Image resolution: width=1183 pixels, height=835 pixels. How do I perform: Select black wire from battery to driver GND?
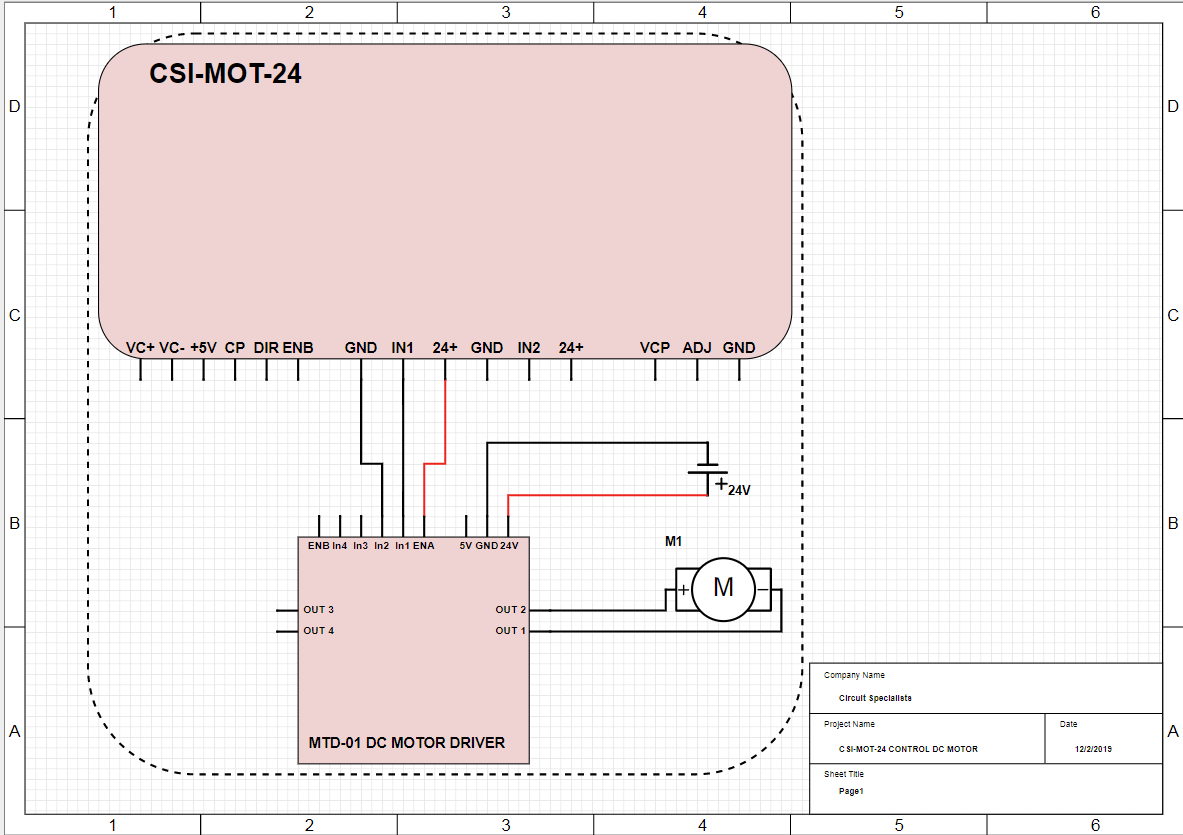(596, 443)
